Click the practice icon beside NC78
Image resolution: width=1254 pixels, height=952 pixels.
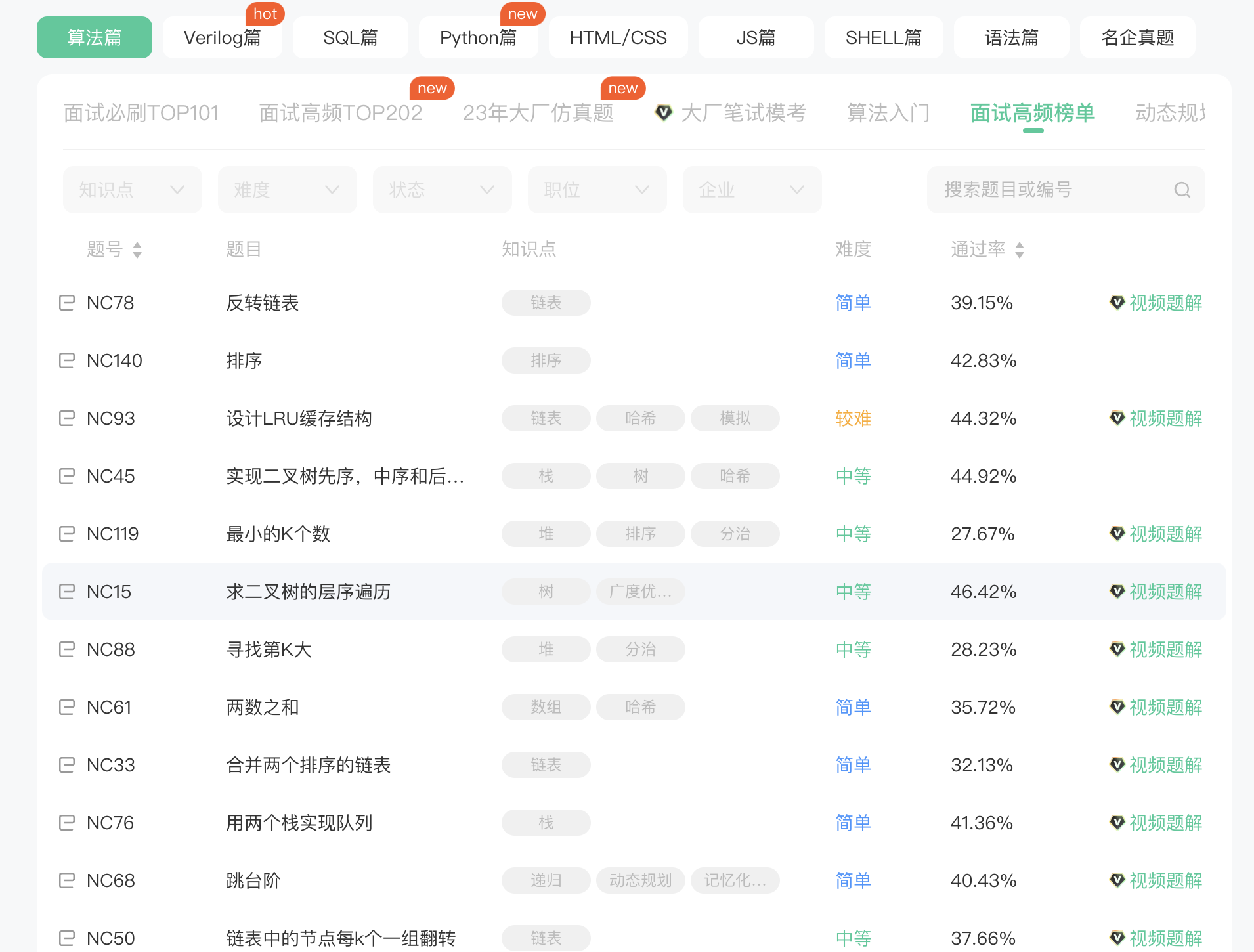[x=66, y=303]
